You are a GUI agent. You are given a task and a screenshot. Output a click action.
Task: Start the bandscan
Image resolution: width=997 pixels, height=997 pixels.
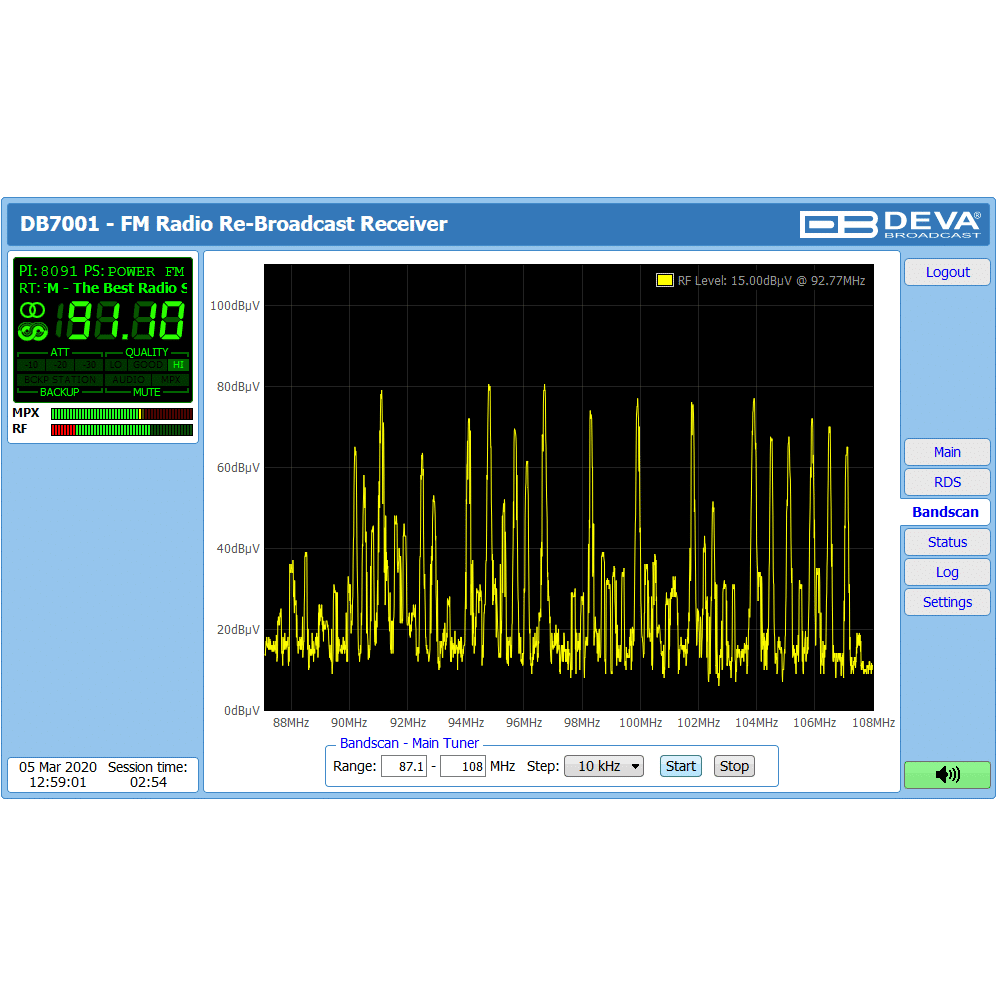coord(680,766)
